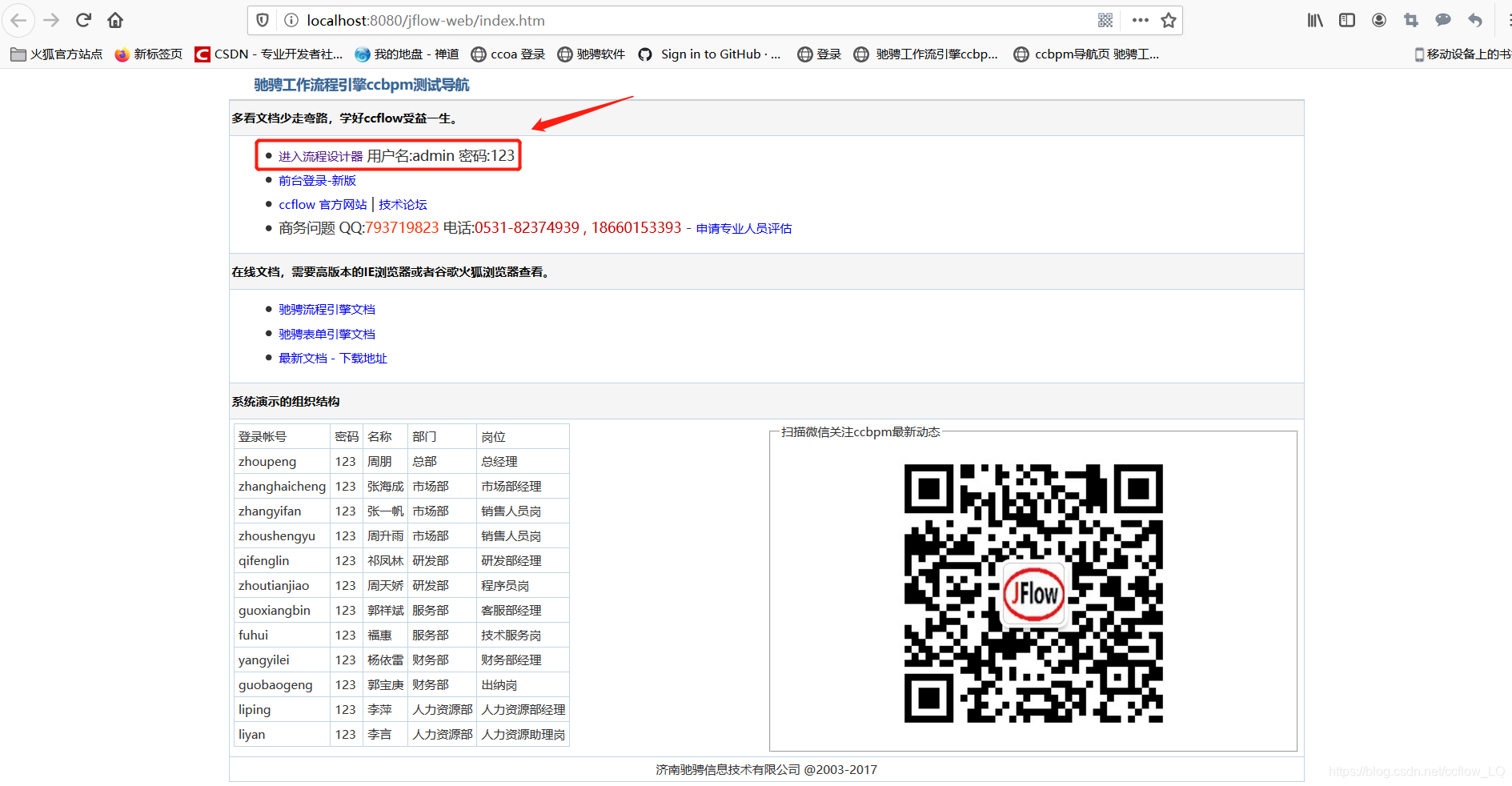This screenshot has width=1512, height=786.
Task: Select the fuhui account cell
Action: pos(283,636)
